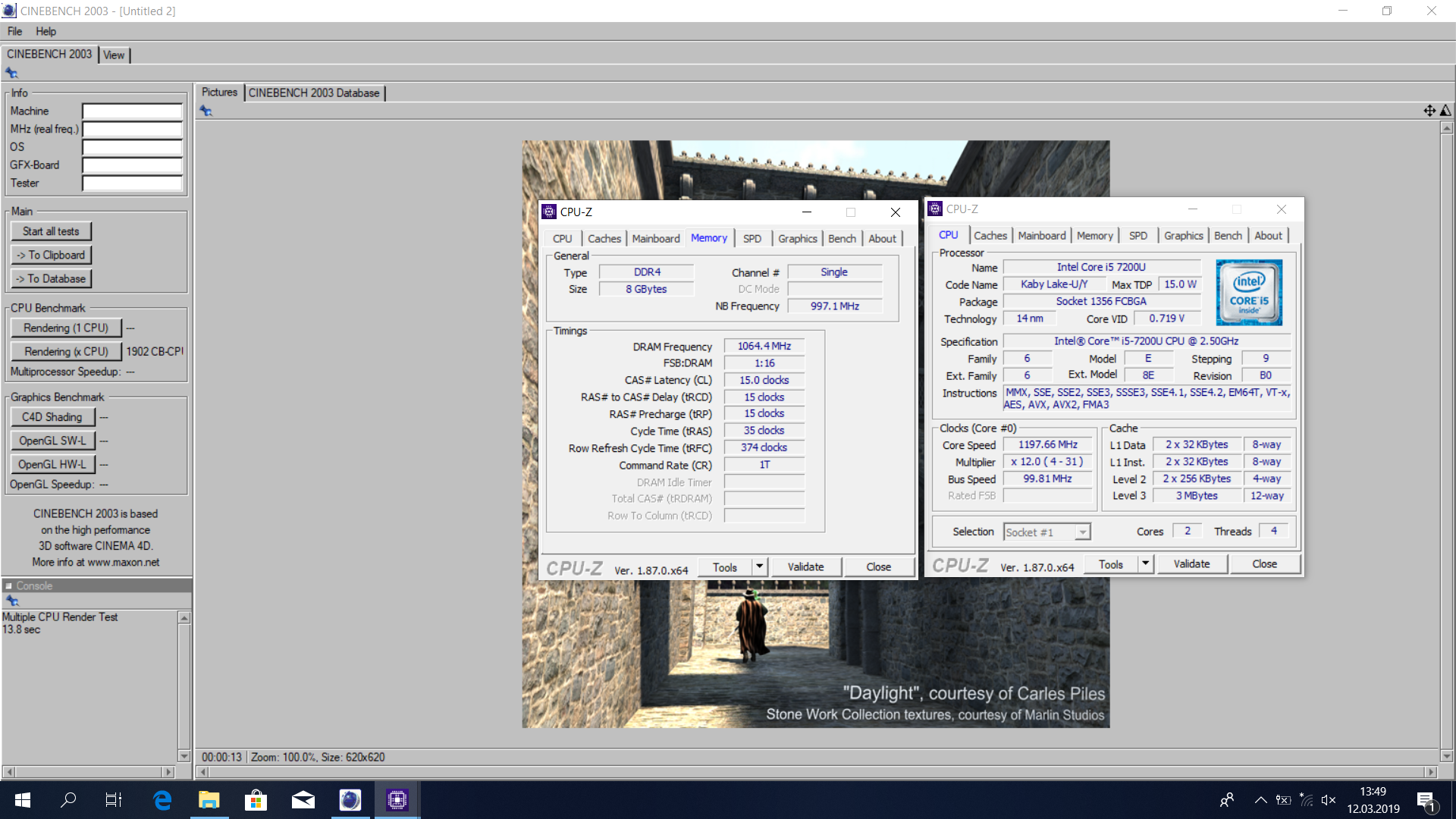Open Task View on taskbar

[x=114, y=799]
